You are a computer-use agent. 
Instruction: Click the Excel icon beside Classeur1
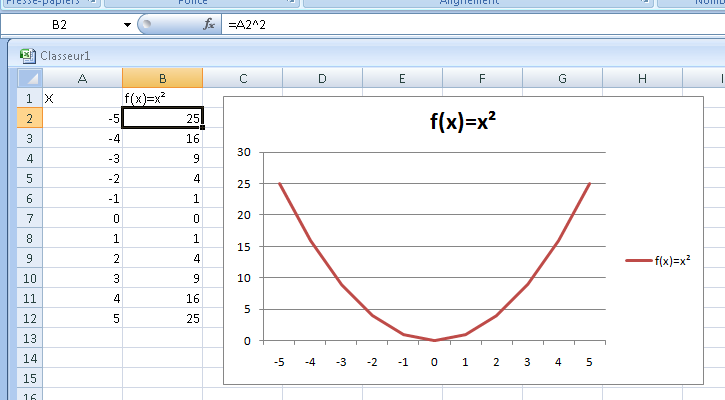[28, 56]
